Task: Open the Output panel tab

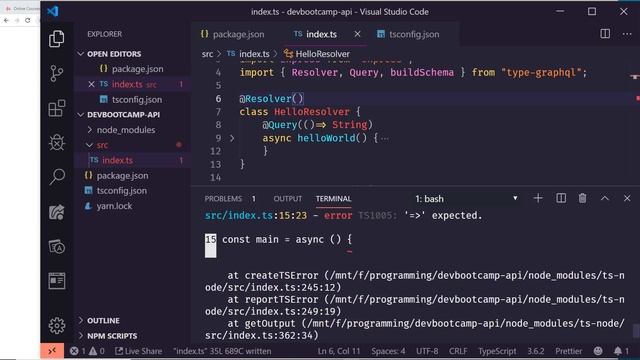Action: pos(287,199)
